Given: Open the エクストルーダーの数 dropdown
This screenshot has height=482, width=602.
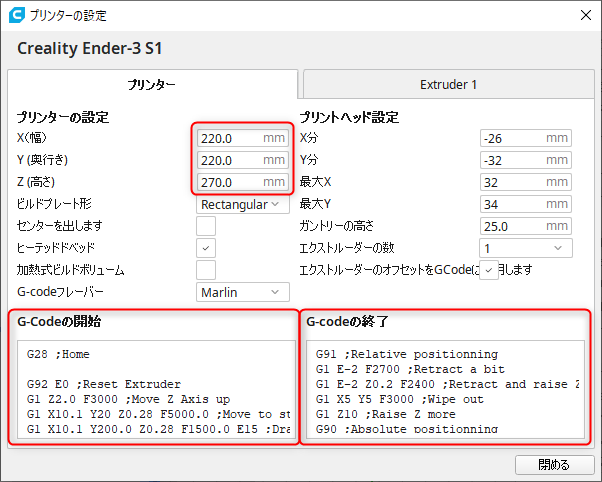Looking at the screenshot, I should tap(526, 248).
